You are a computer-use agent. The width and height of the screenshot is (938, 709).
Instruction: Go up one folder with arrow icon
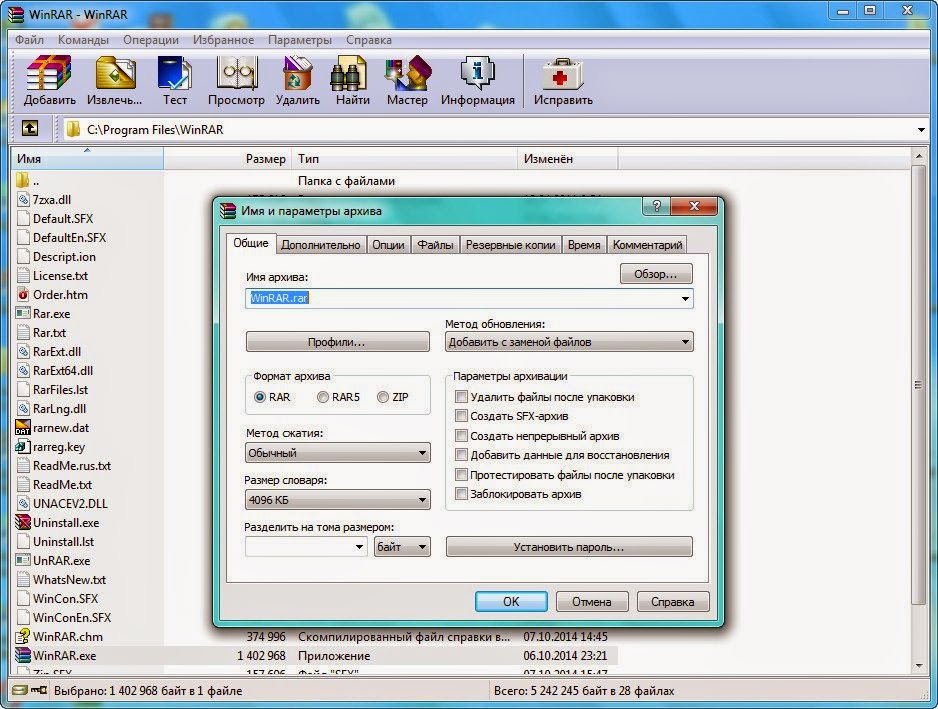pos(30,129)
